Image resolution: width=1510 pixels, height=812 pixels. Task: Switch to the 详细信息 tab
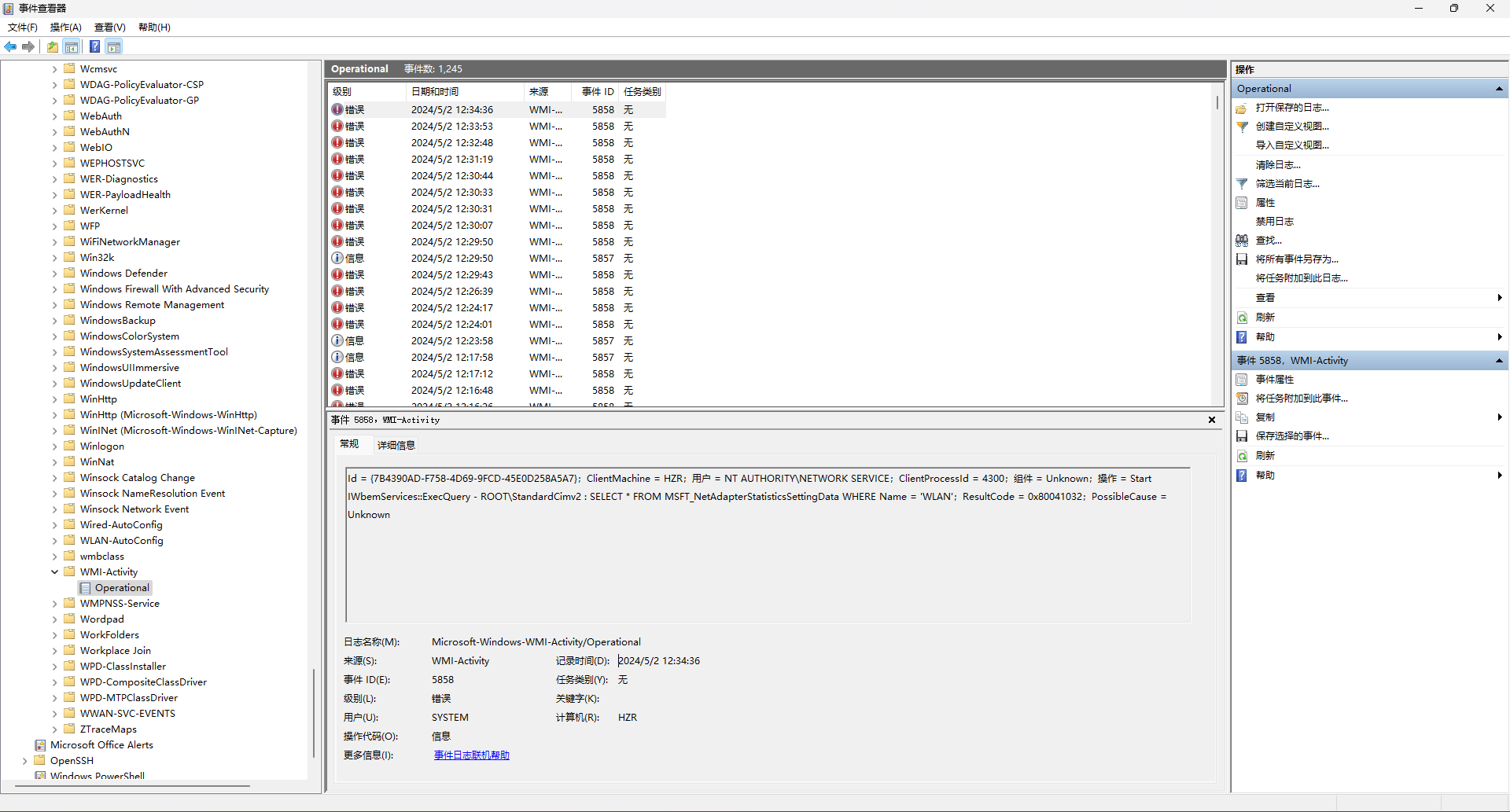396,446
